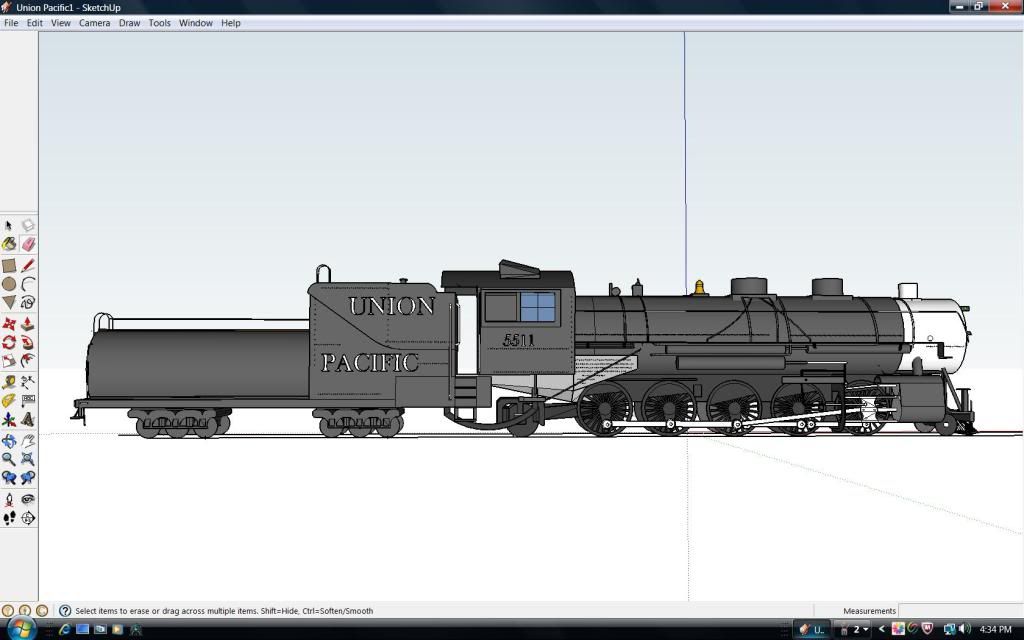Open the Union Pacific SketchUp taskbar button
The width and height of the screenshot is (1024, 640).
click(x=811, y=630)
